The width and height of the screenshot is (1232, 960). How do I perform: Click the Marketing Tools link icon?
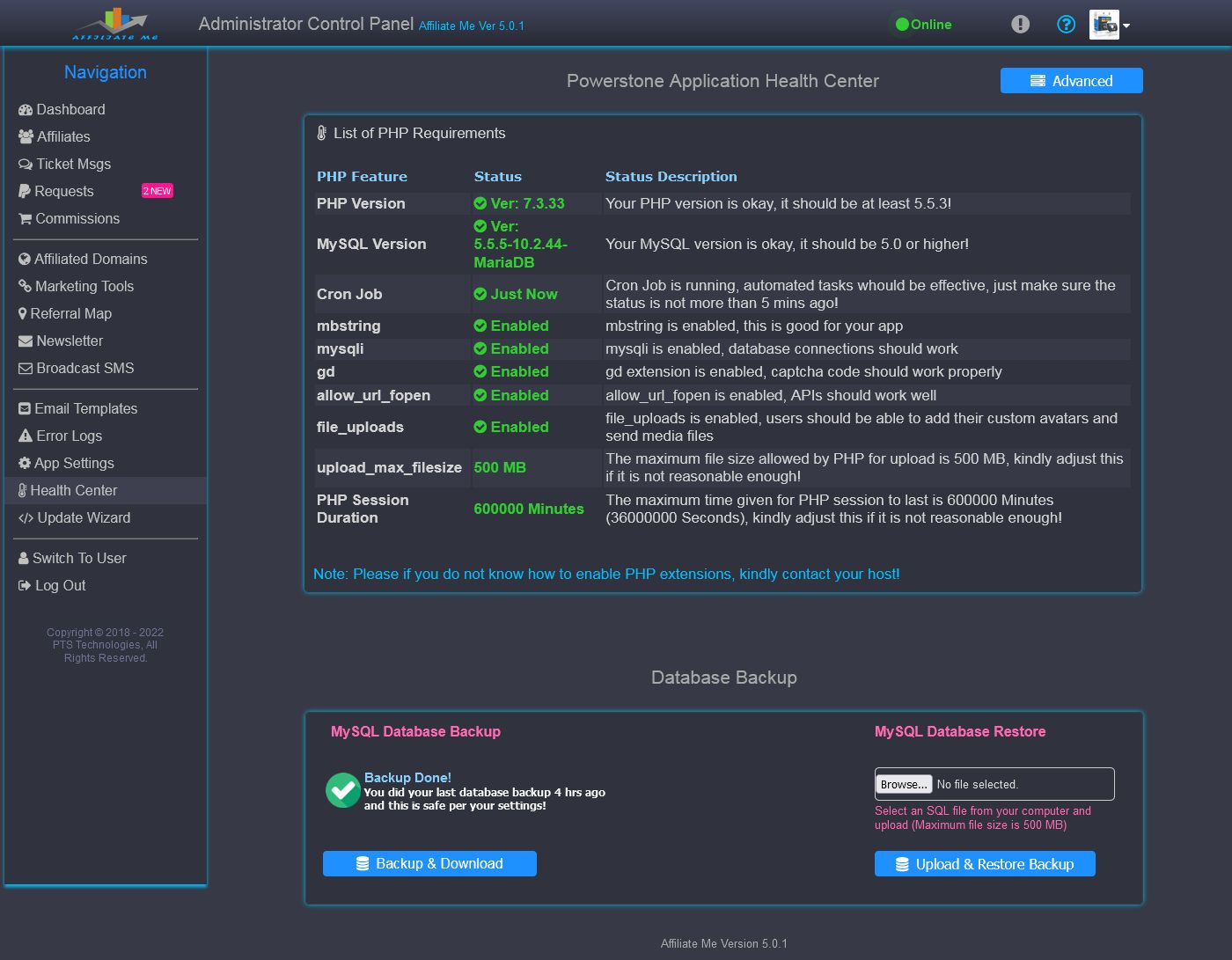coord(25,287)
